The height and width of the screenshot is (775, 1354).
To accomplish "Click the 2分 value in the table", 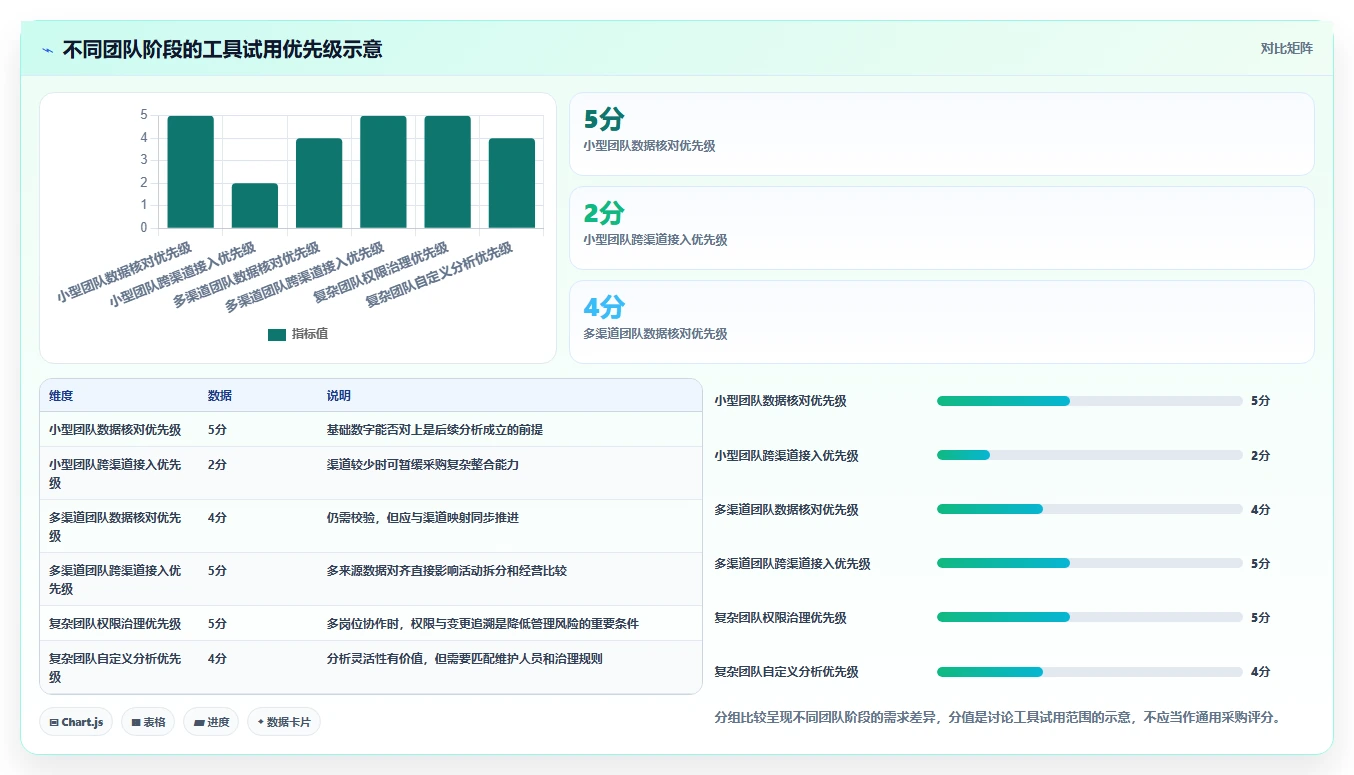I will (217, 465).
